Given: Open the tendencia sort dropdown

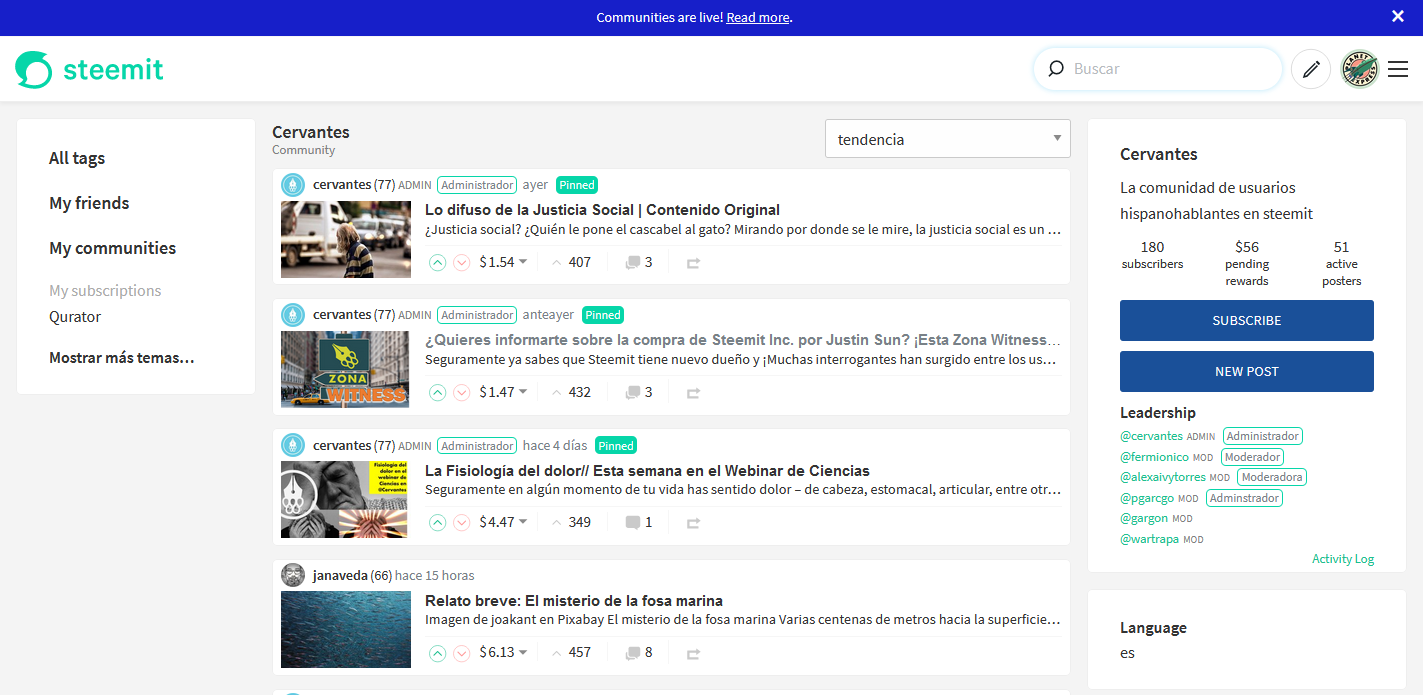Looking at the screenshot, I should [947, 139].
